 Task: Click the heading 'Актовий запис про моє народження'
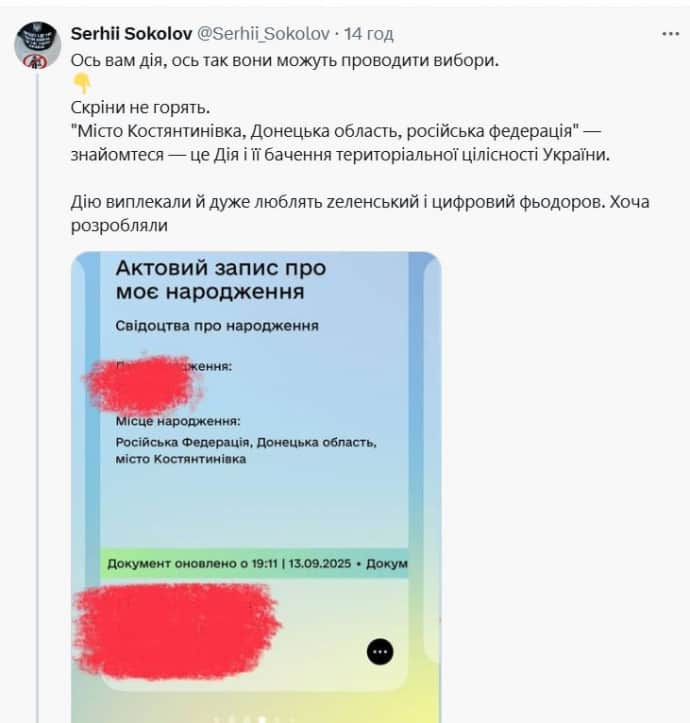(x=221, y=279)
